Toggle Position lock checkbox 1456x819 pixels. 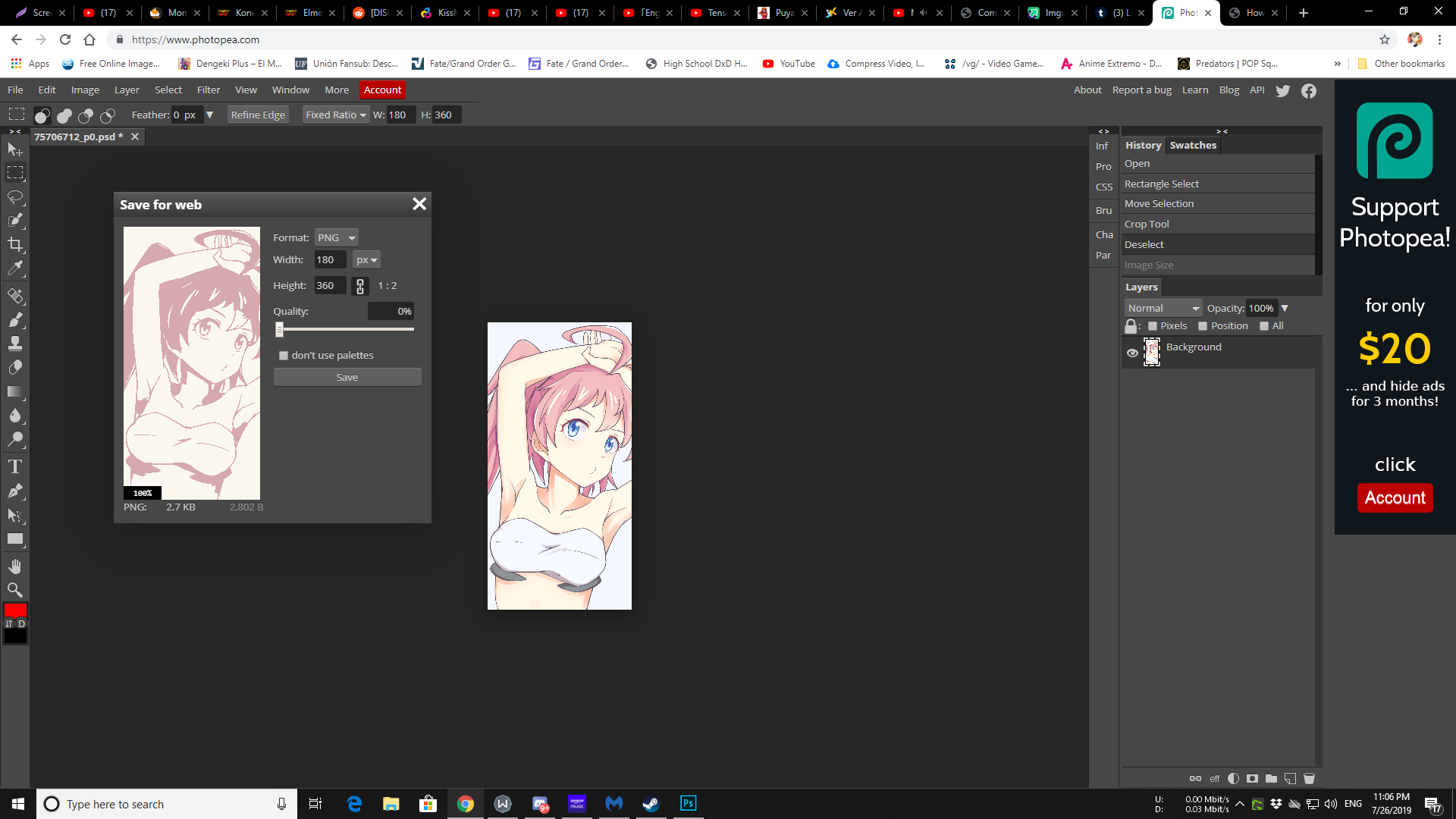[x=1203, y=326]
